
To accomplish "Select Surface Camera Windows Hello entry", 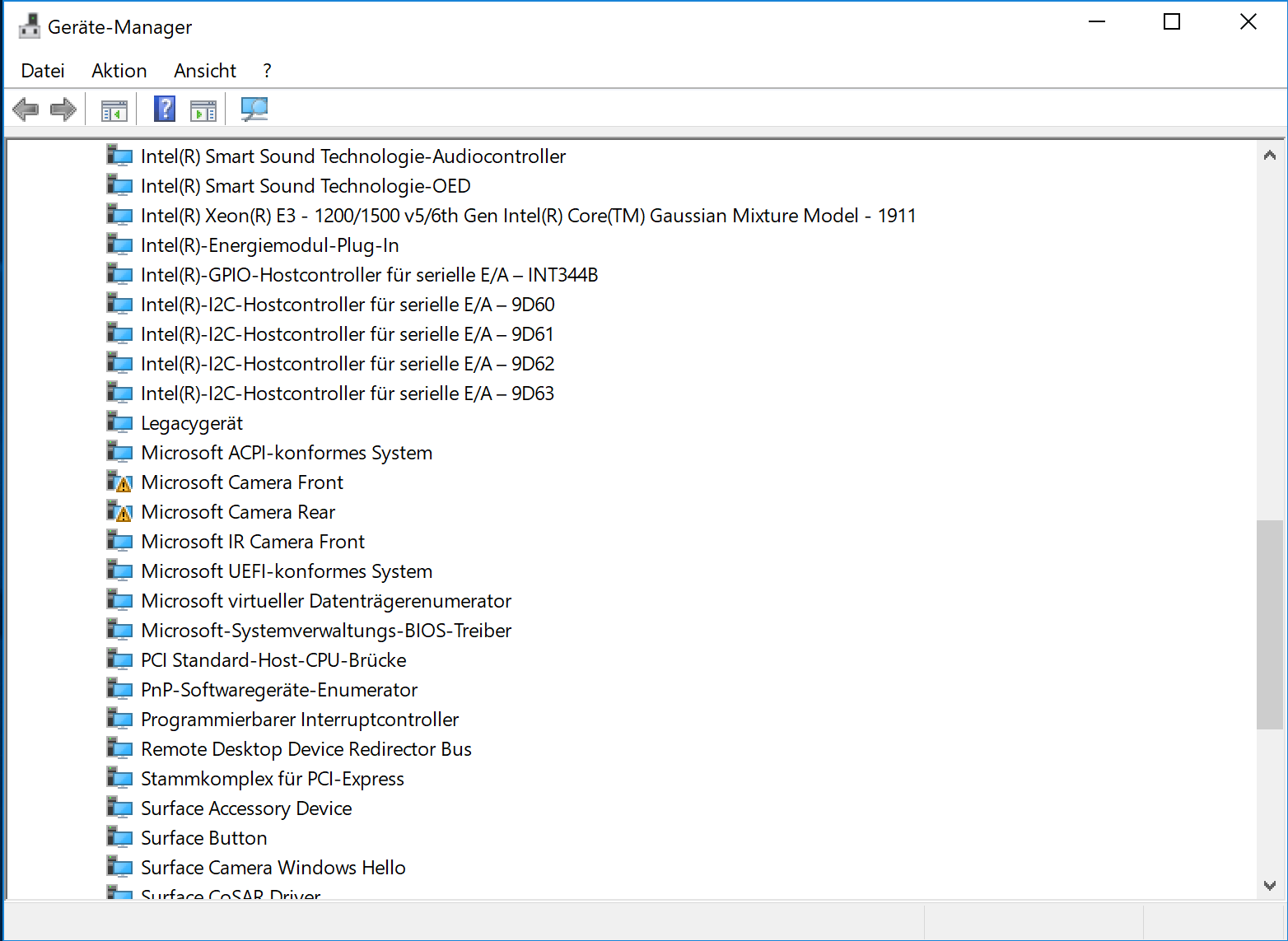I will [273, 868].
